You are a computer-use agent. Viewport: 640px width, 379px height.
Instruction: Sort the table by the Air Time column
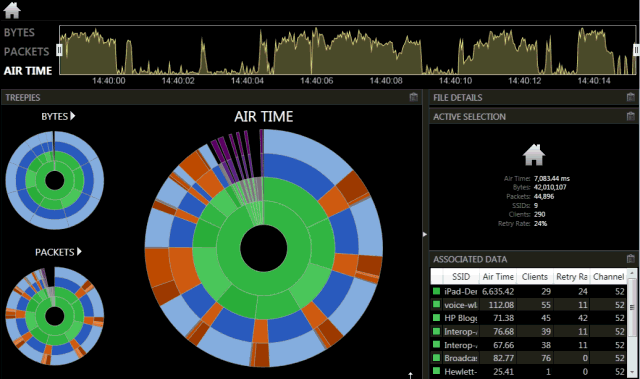click(498, 277)
